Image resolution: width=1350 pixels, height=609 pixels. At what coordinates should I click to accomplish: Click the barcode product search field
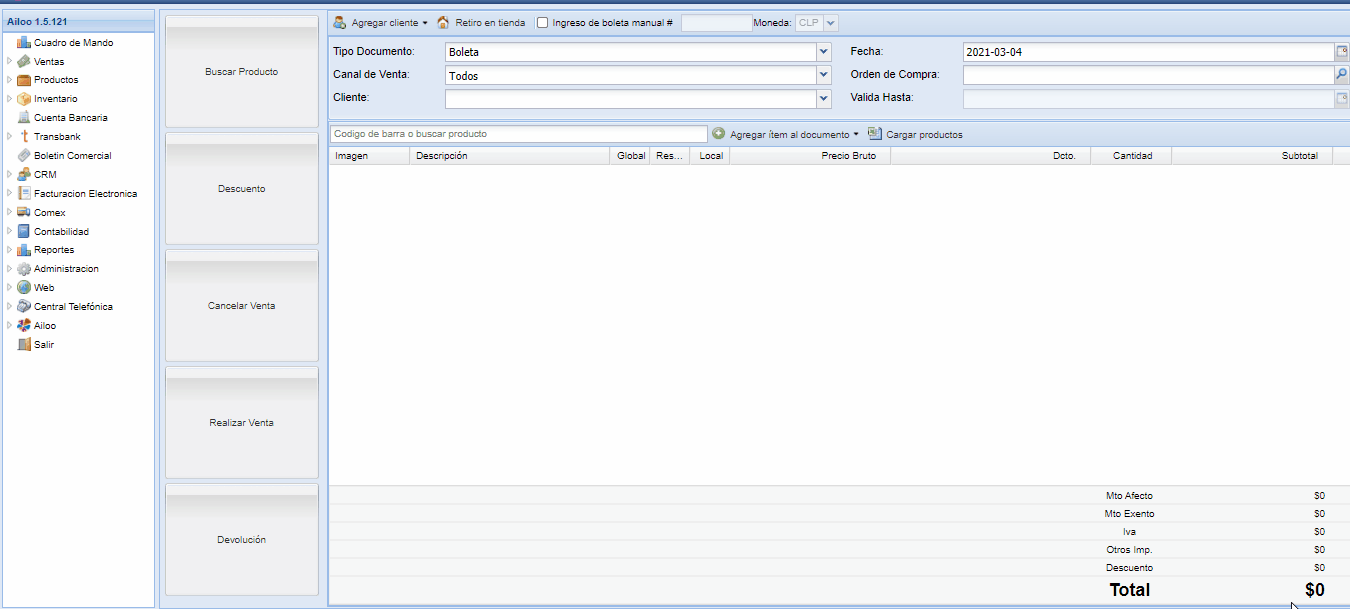click(x=518, y=133)
